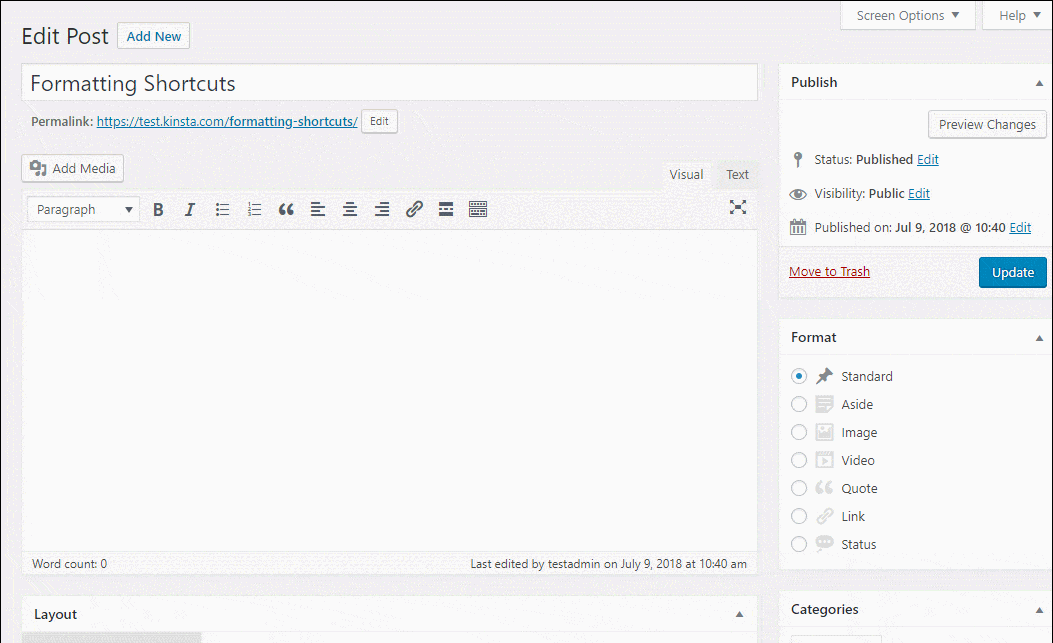Viewport: 1053px width, 643px height.
Task: Switch to the Text editing tab
Action: point(737,174)
